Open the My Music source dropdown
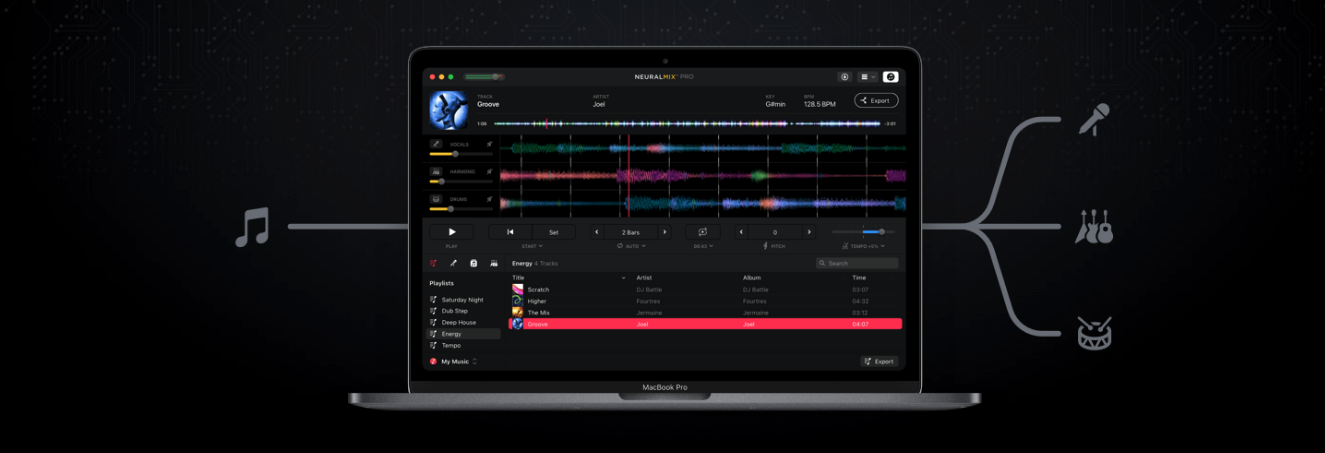The width and height of the screenshot is (1325, 453). point(453,361)
